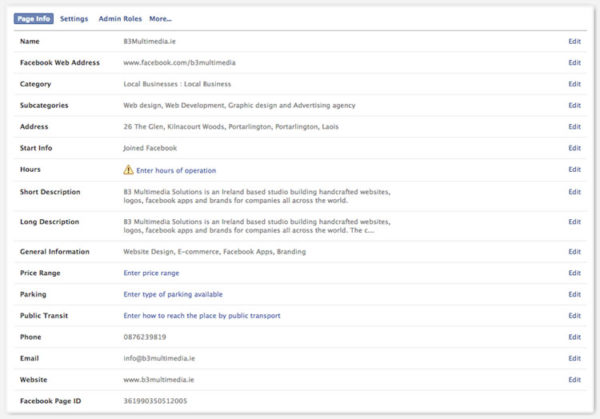
Task: Edit the Short Description row
Action: click(574, 191)
